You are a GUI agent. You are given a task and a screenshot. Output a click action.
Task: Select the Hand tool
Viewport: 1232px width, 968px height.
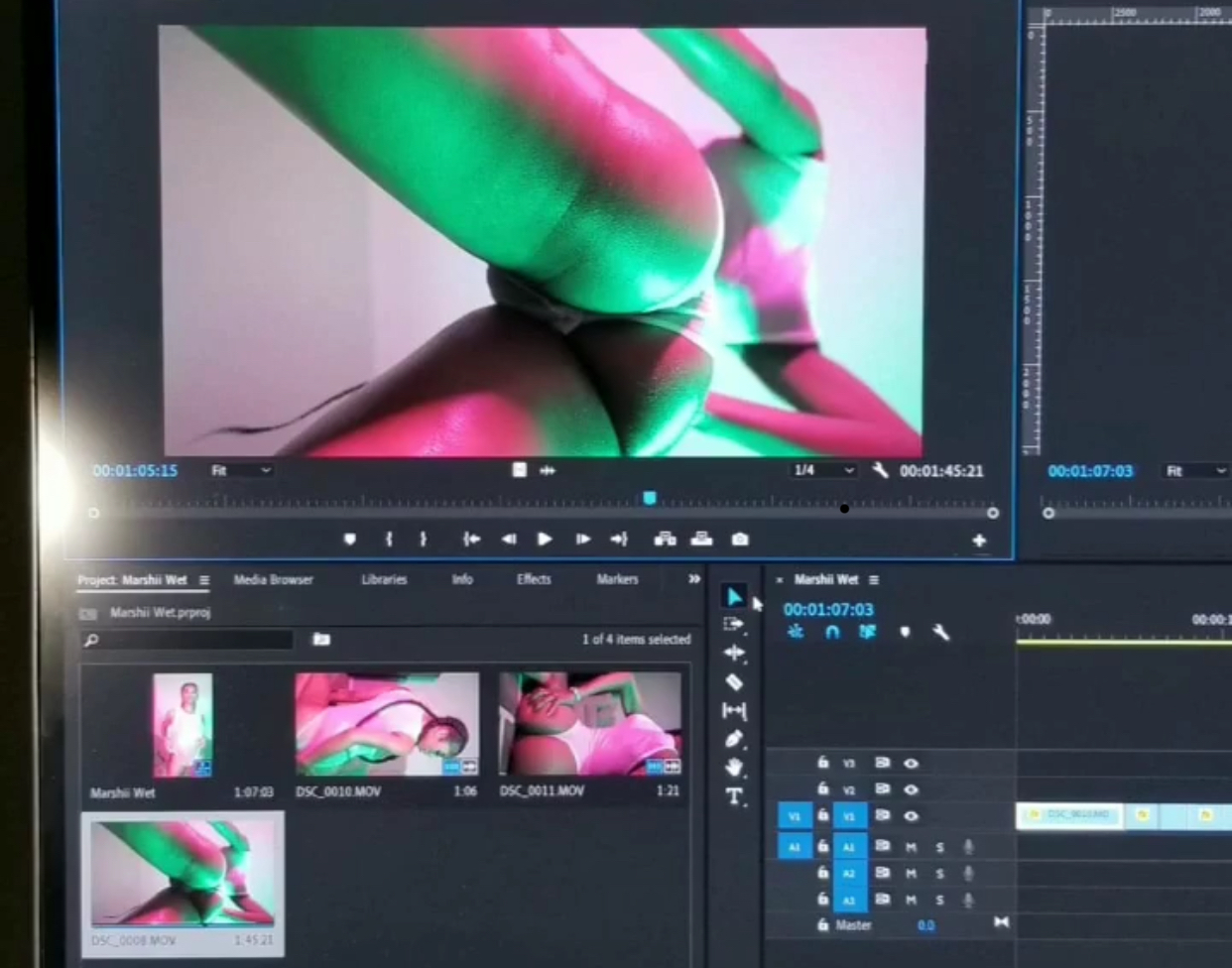pos(734,768)
